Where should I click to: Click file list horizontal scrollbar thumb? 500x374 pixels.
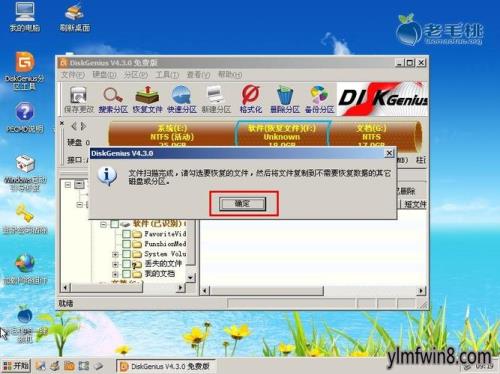[x=267, y=291]
